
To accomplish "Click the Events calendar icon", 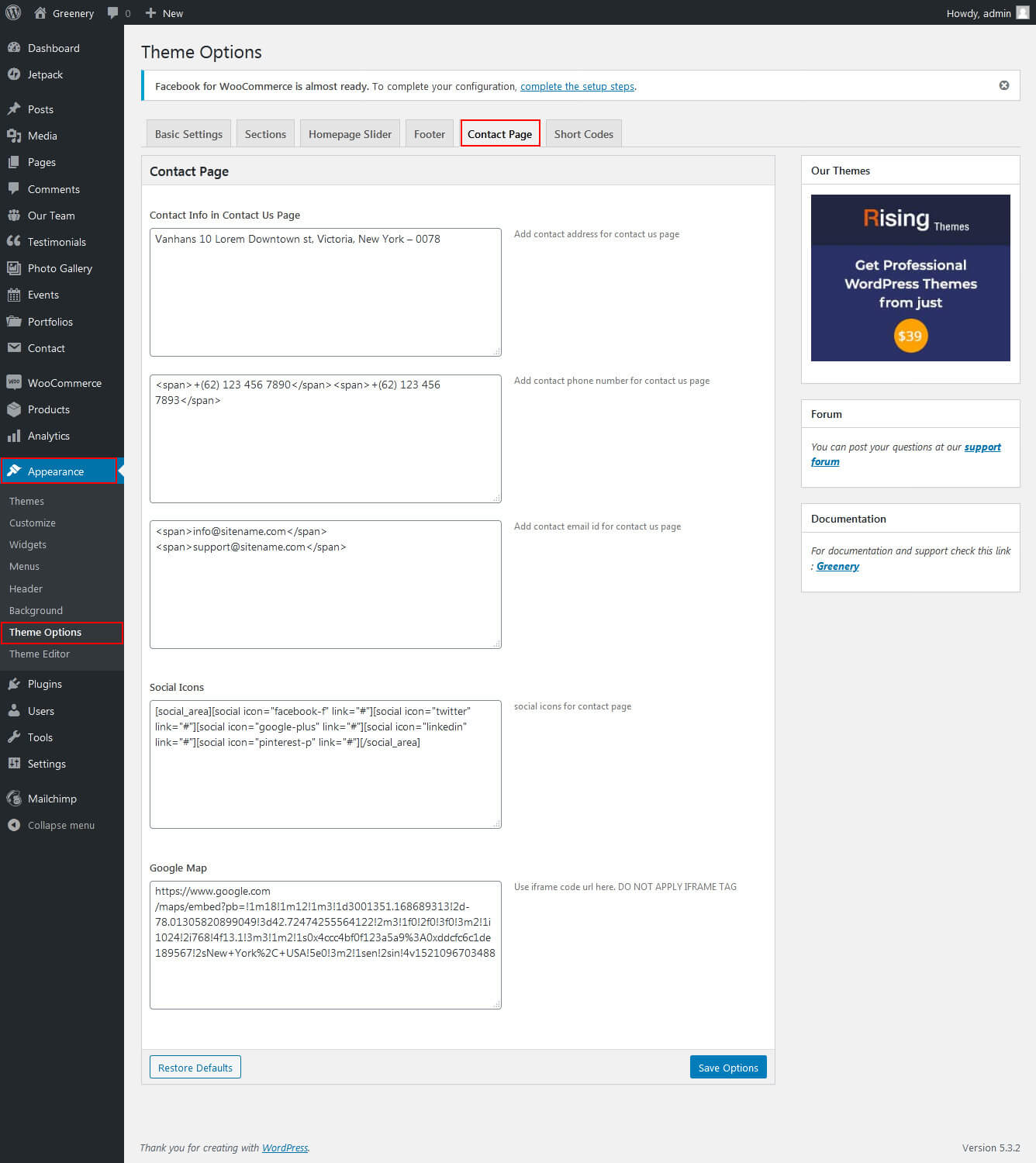I will [x=14, y=295].
